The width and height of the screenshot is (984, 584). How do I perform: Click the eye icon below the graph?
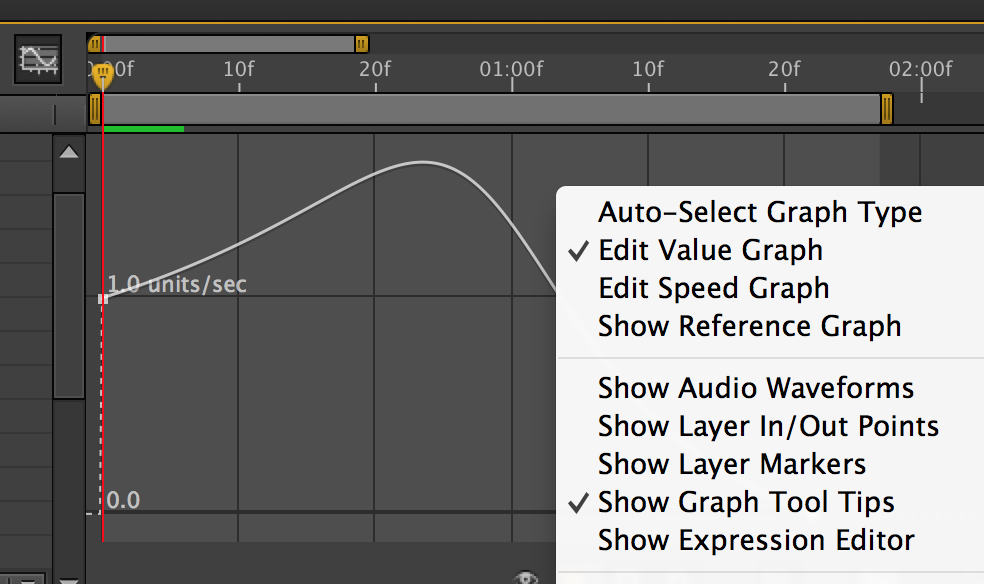[527, 578]
